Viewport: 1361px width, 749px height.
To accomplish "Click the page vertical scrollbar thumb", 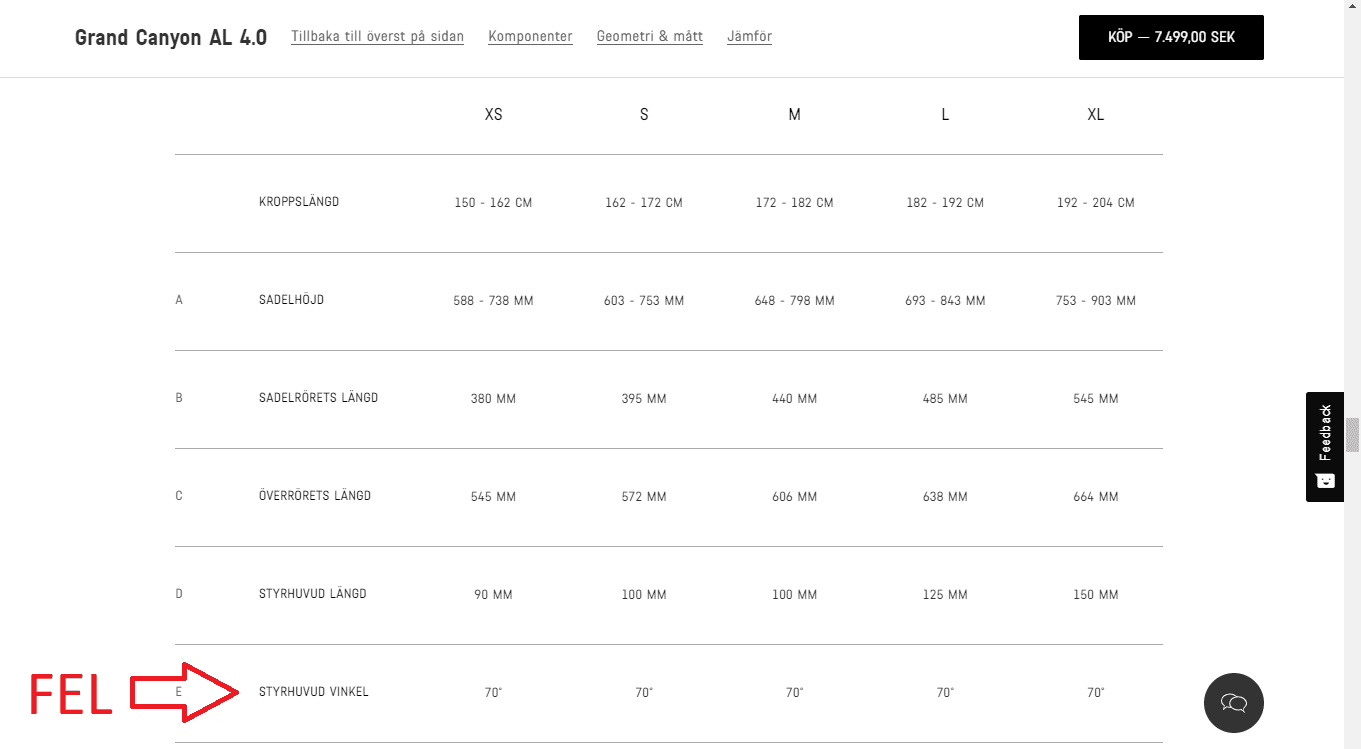I will [1352, 435].
